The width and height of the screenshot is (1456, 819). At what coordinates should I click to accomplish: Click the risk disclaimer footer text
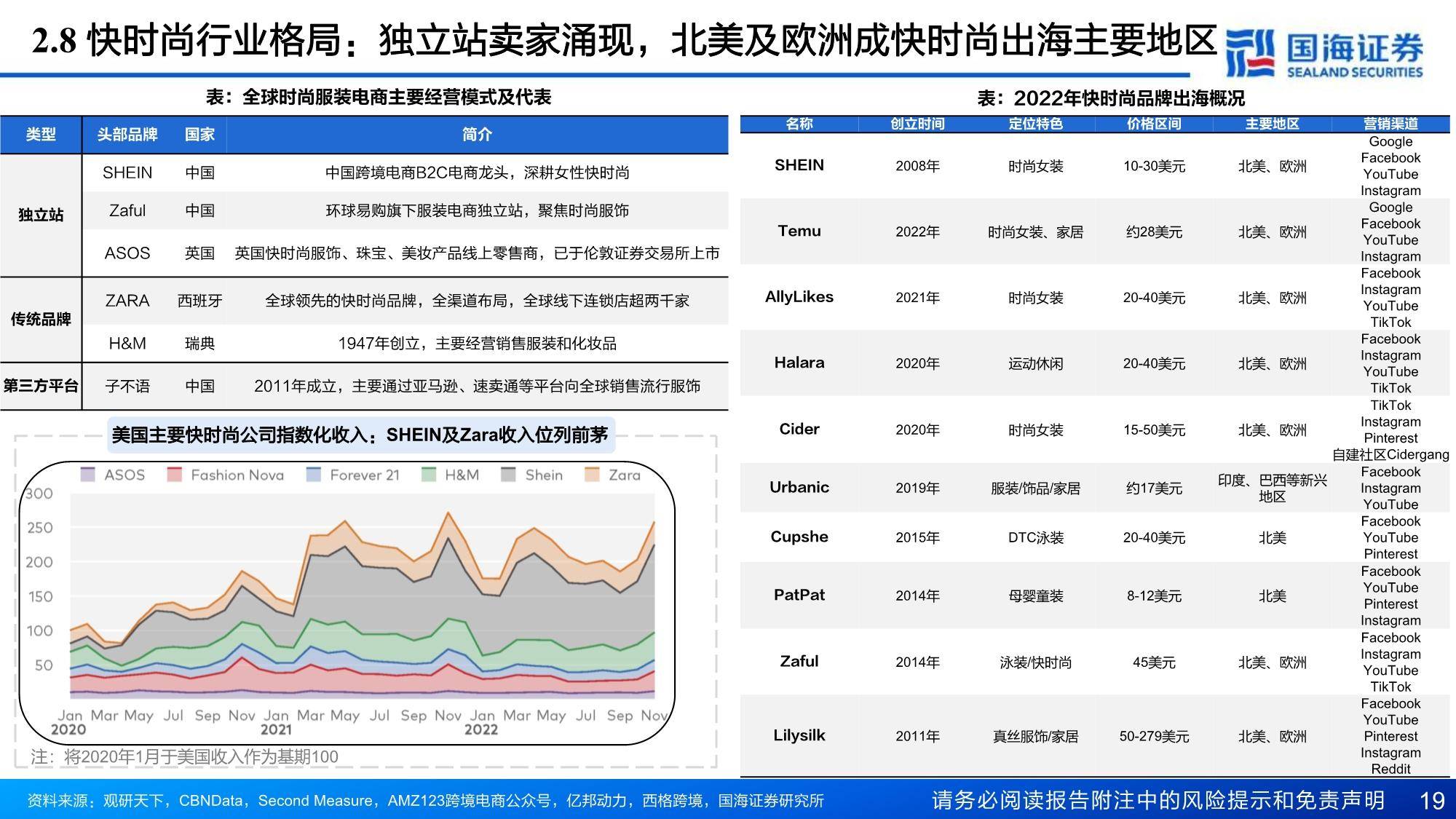click(x=1158, y=801)
